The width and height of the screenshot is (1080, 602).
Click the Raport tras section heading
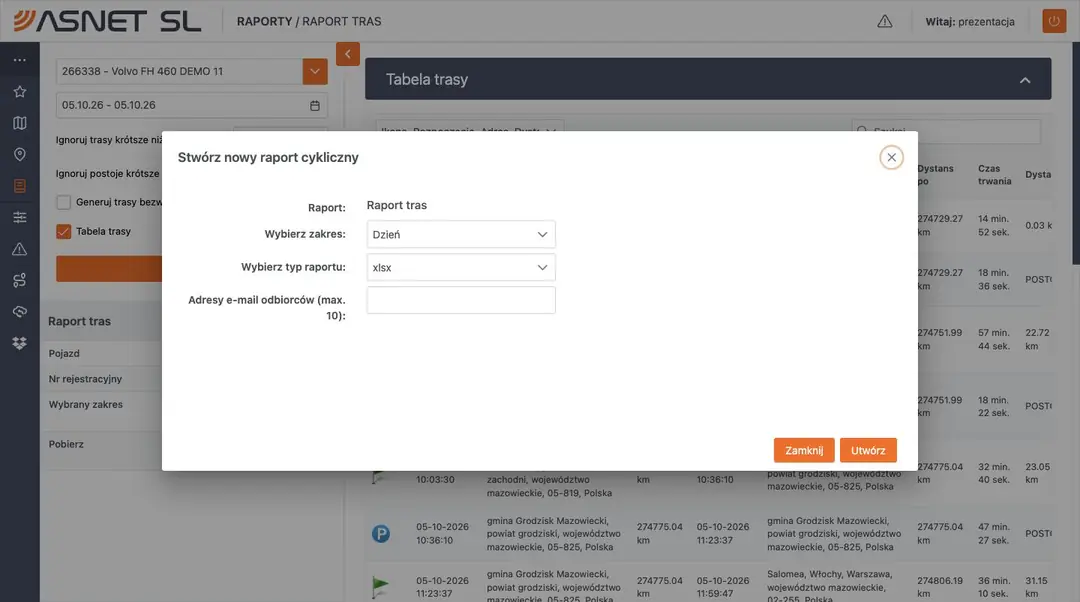point(79,321)
